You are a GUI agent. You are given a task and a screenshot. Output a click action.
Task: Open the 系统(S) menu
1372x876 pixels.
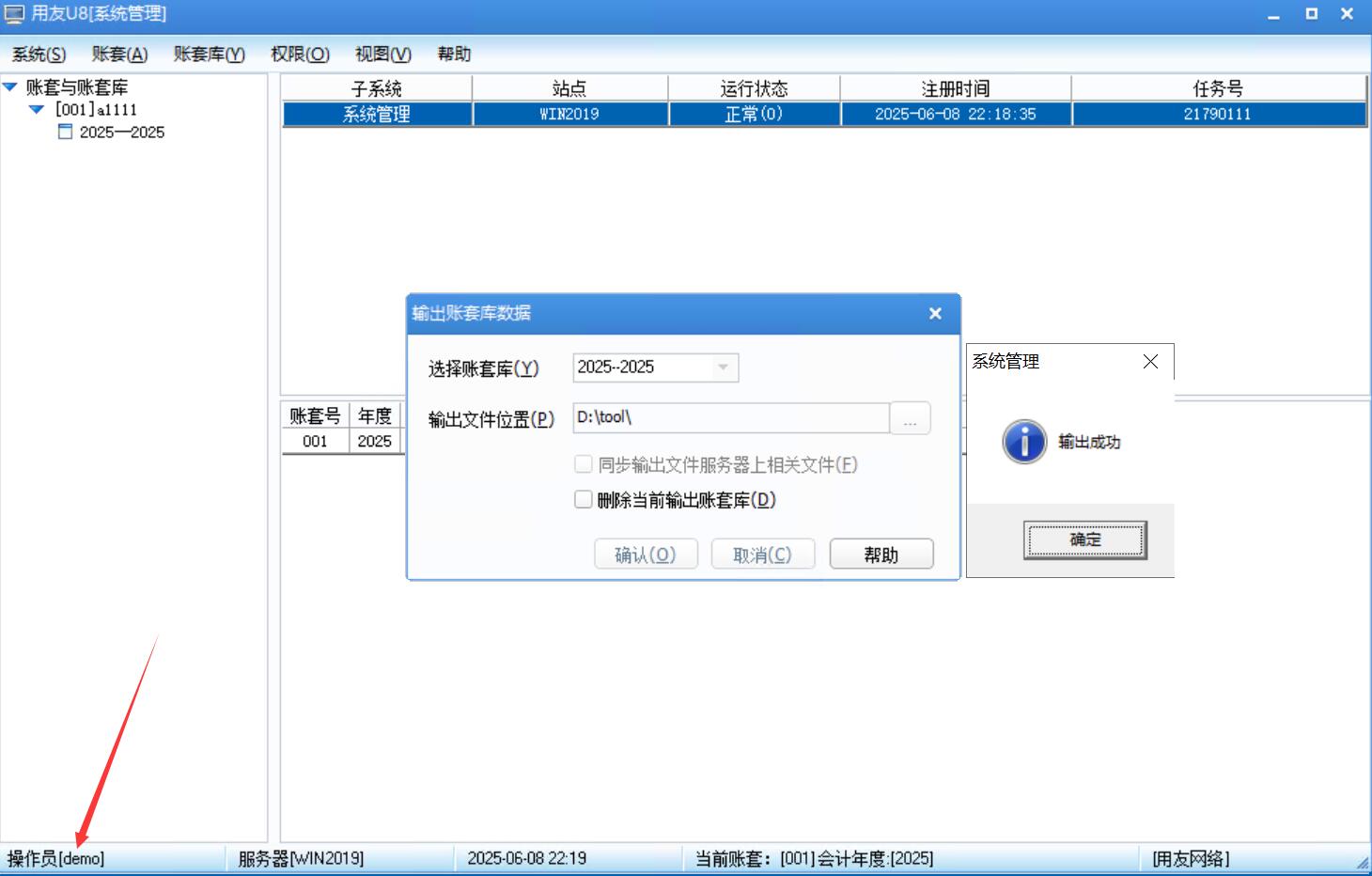pyautogui.click(x=39, y=55)
